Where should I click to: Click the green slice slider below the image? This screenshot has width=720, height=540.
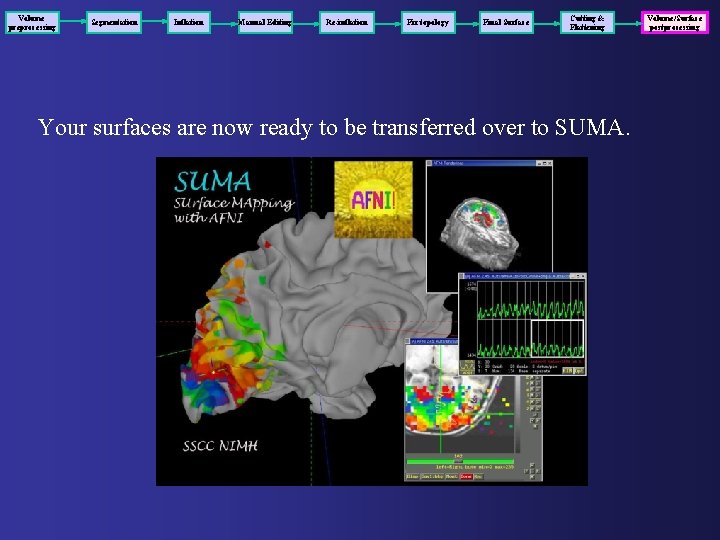click(460, 461)
